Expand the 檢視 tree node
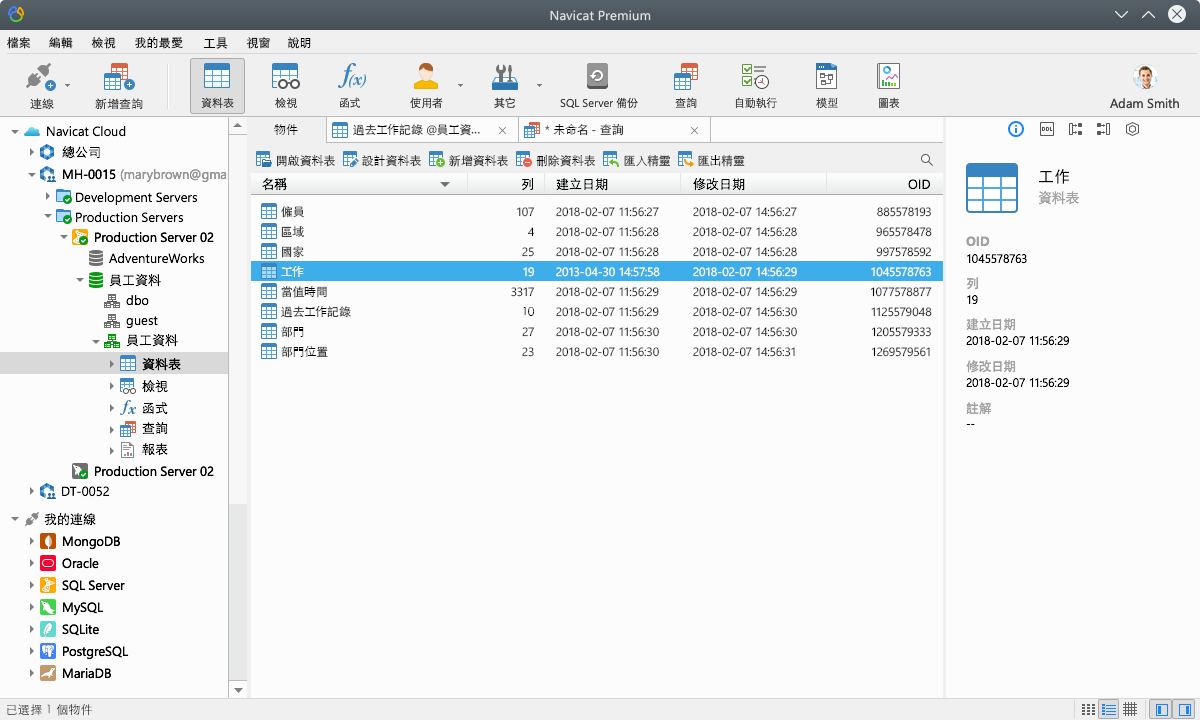1200x720 pixels. click(x=112, y=386)
